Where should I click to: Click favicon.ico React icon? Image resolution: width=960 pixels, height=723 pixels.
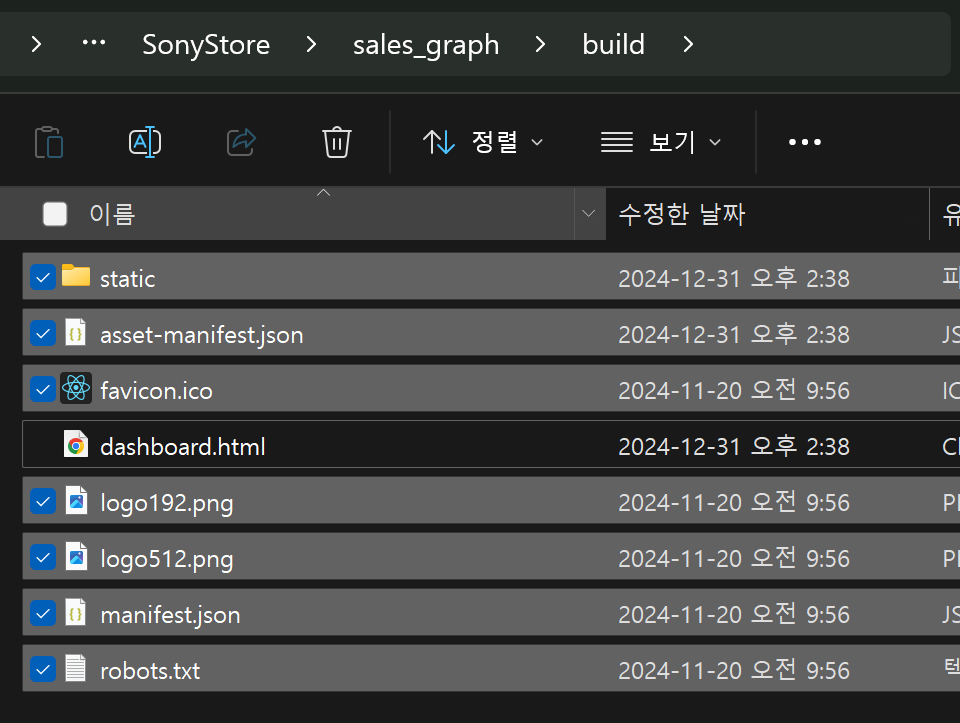pos(76,388)
